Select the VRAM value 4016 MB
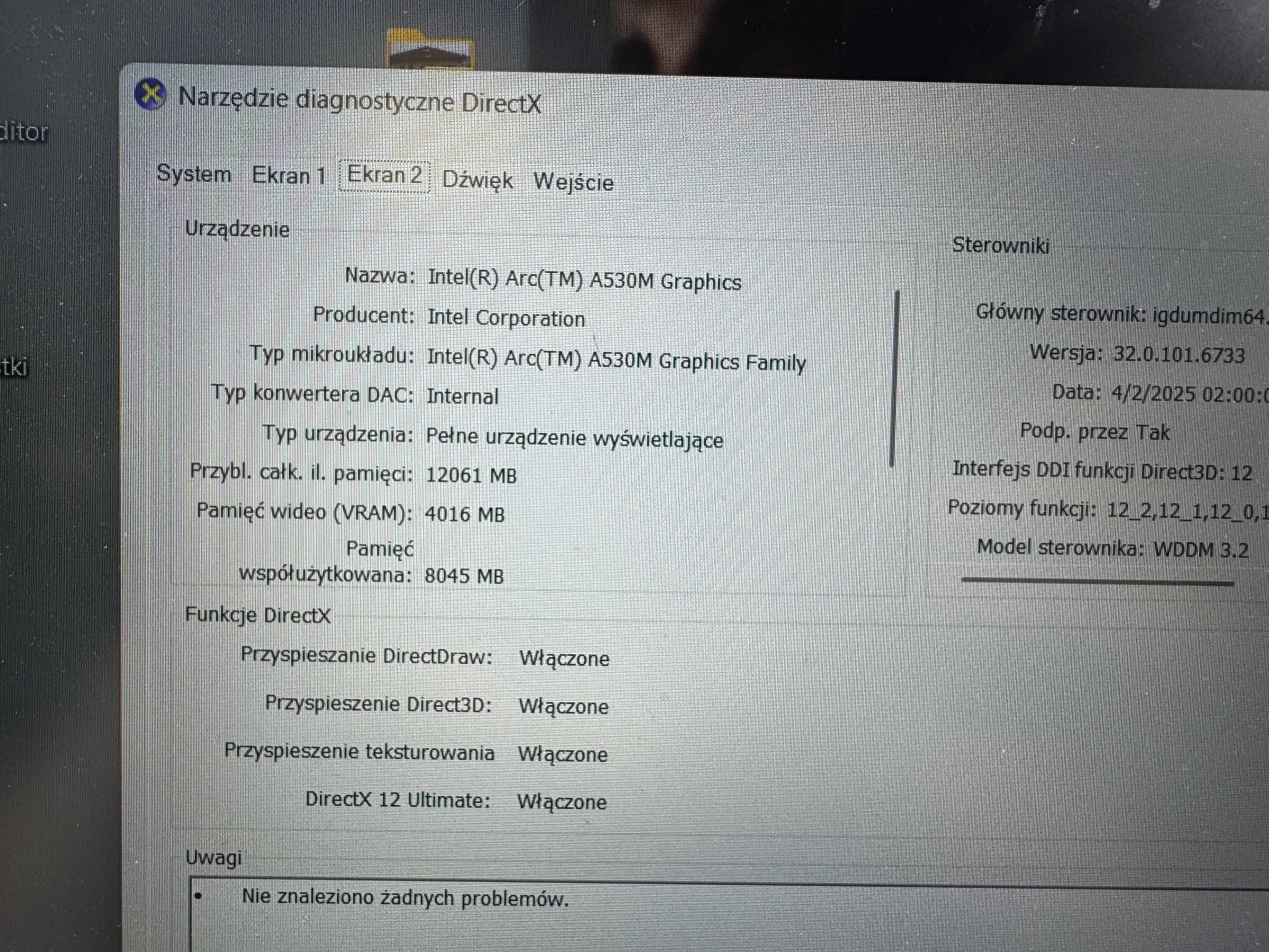The height and width of the screenshot is (952, 1269). [x=465, y=514]
